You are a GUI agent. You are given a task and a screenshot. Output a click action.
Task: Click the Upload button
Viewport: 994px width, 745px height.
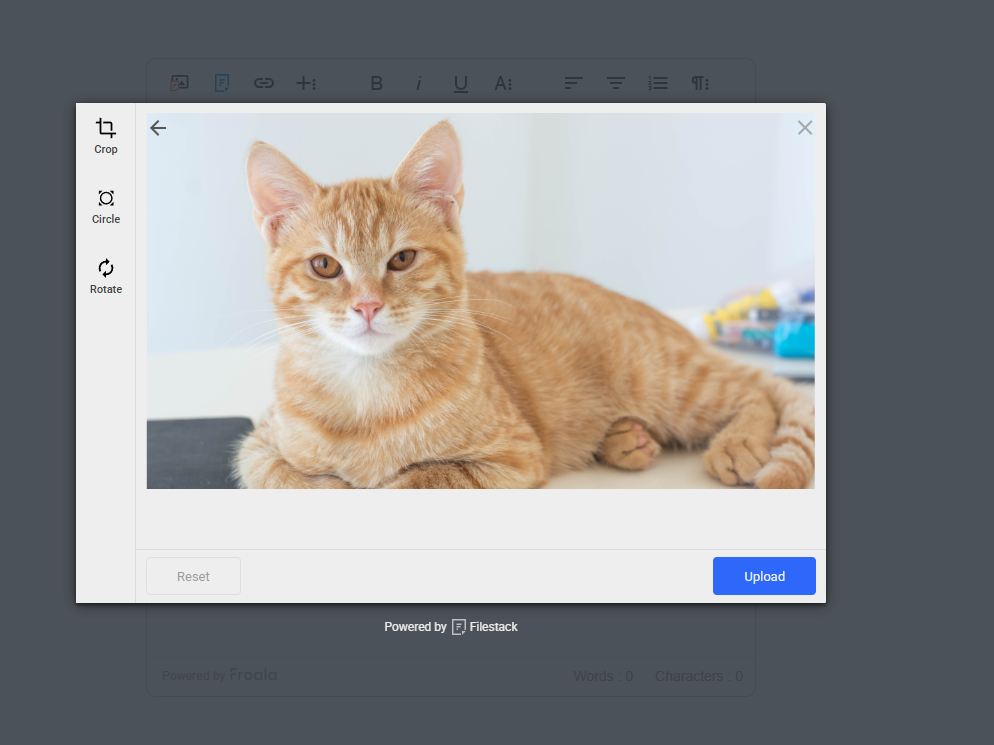763,576
